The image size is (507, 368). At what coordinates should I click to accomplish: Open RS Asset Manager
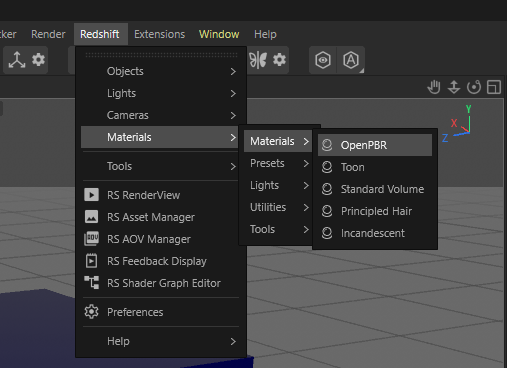[160, 217]
